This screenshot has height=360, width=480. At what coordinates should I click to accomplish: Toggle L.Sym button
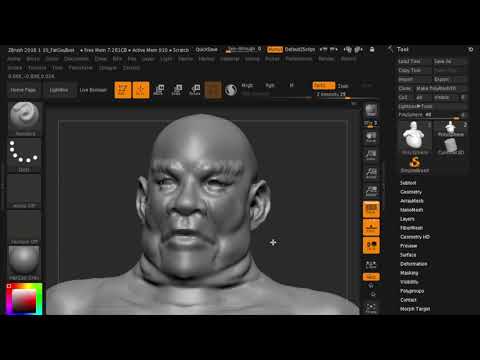click(x=371, y=265)
